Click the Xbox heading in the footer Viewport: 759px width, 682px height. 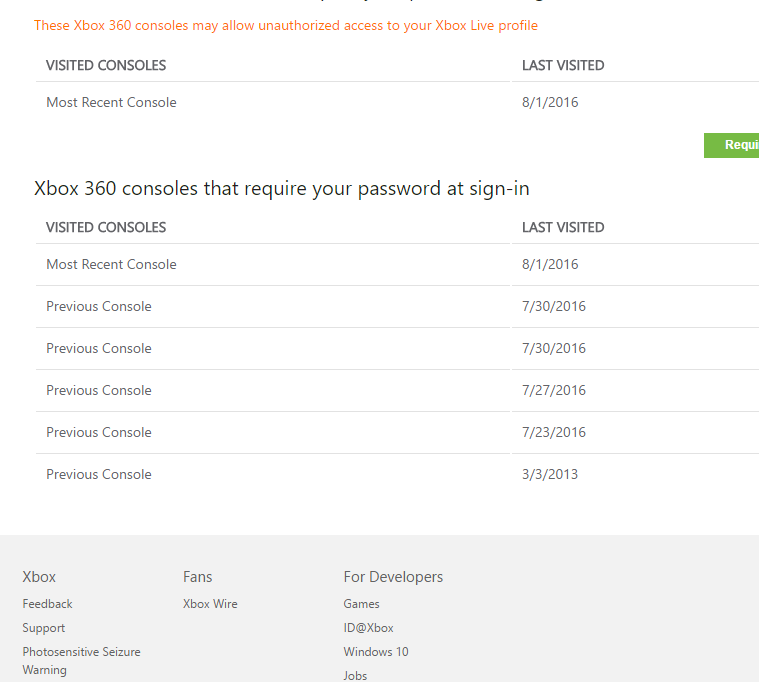click(39, 577)
